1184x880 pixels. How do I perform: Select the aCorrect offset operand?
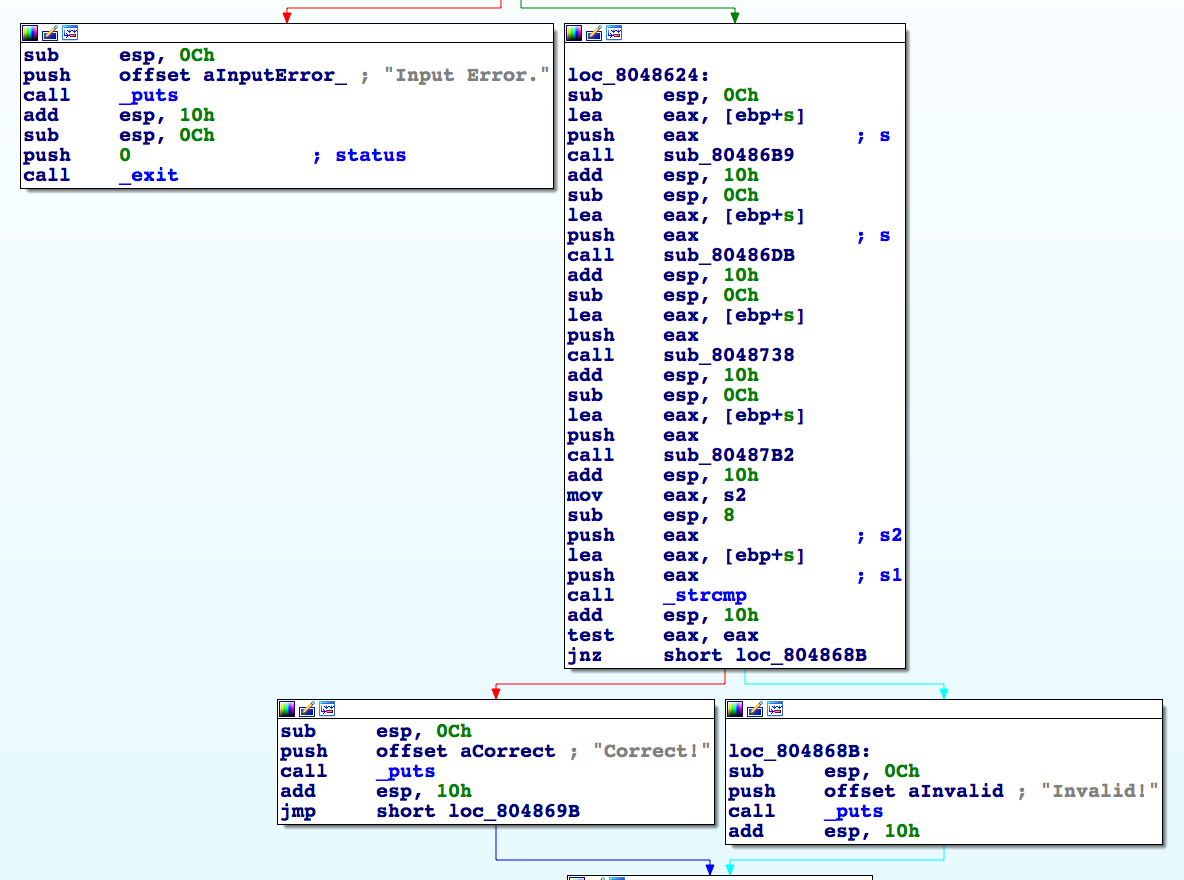(507, 751)
